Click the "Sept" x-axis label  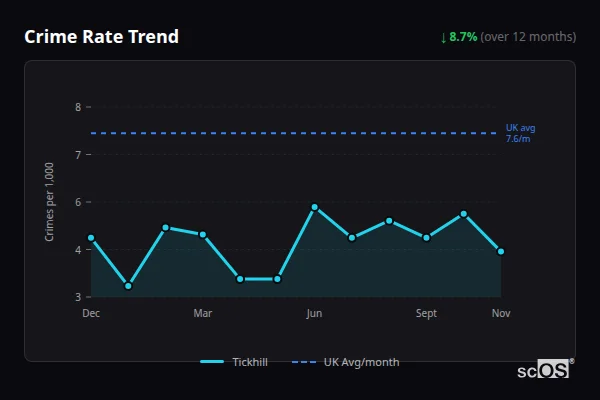point(426,313)
